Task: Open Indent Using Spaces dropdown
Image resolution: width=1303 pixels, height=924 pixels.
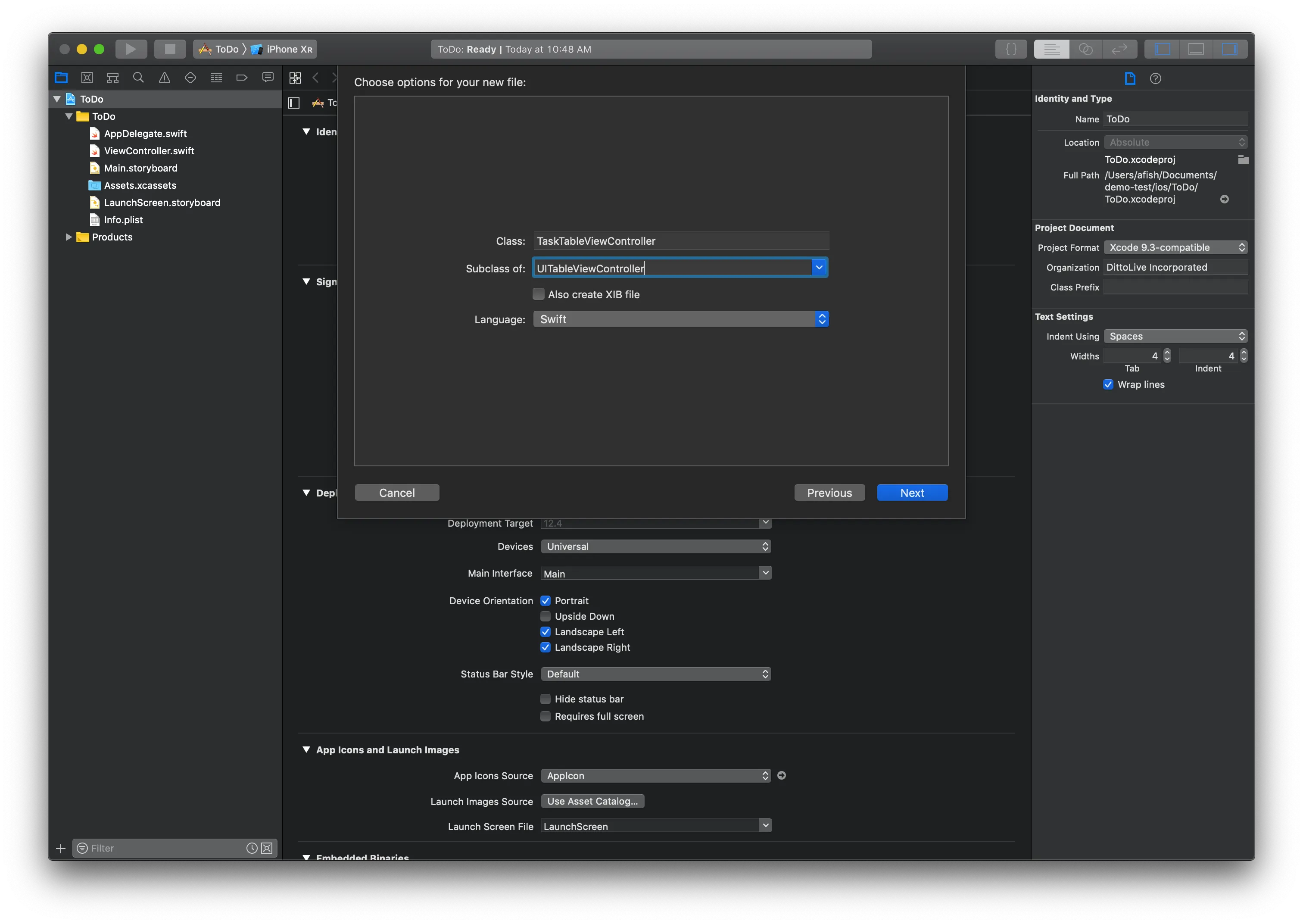Action: pos(1175,336)
